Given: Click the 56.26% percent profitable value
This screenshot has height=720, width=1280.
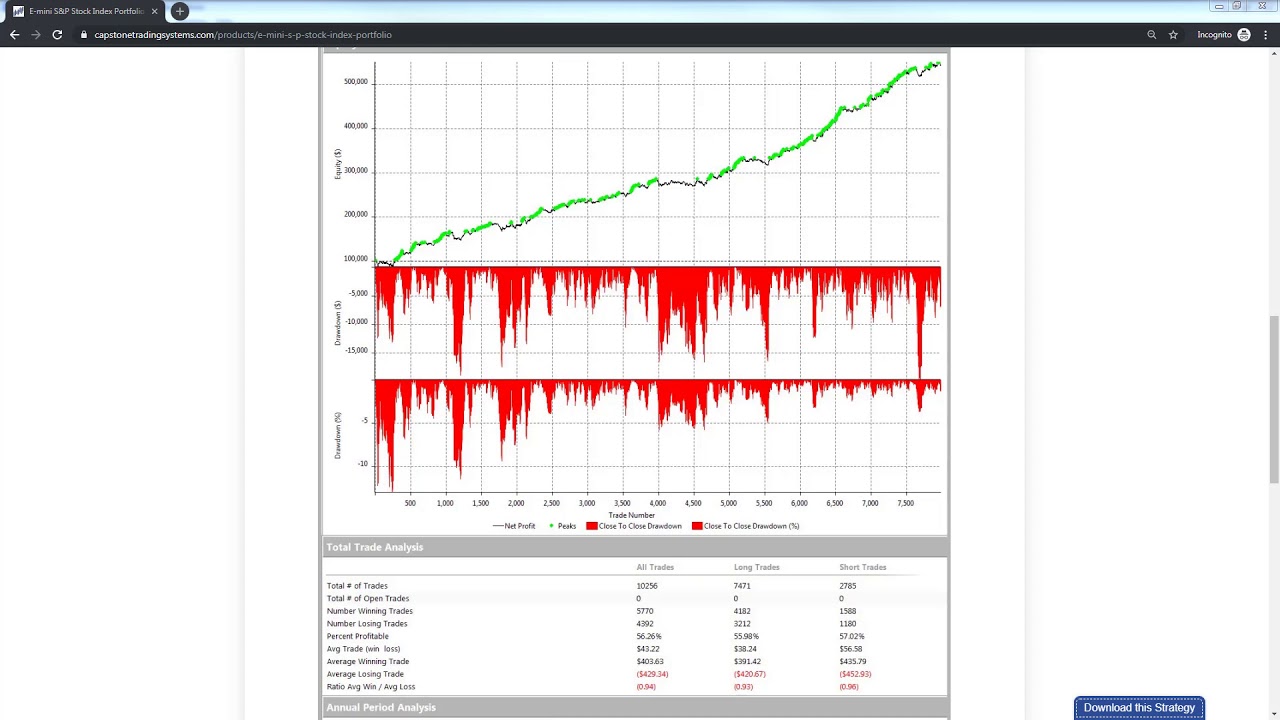Looking at the screenshot, I should pos(649,636).
